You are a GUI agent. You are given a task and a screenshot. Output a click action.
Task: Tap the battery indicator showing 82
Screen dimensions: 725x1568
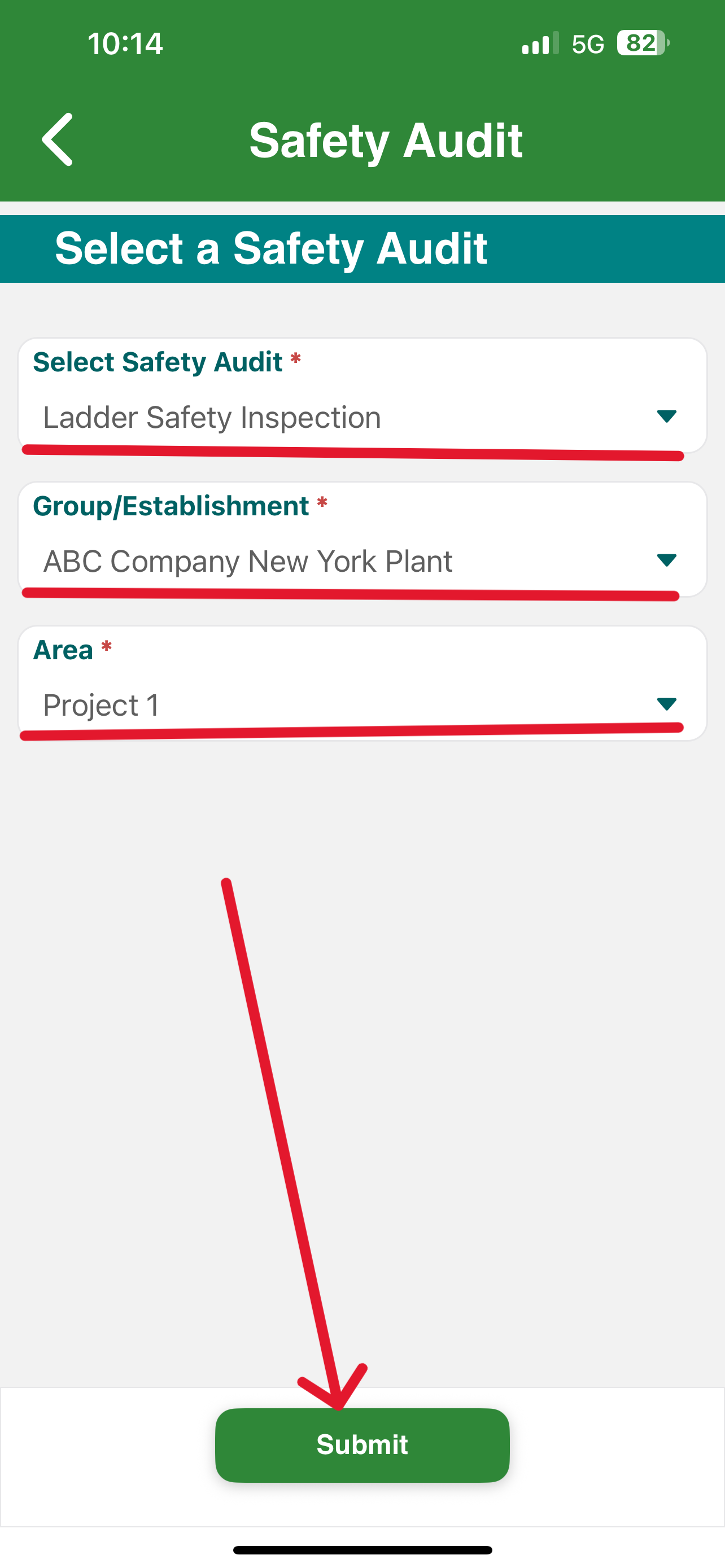(643, 43)
